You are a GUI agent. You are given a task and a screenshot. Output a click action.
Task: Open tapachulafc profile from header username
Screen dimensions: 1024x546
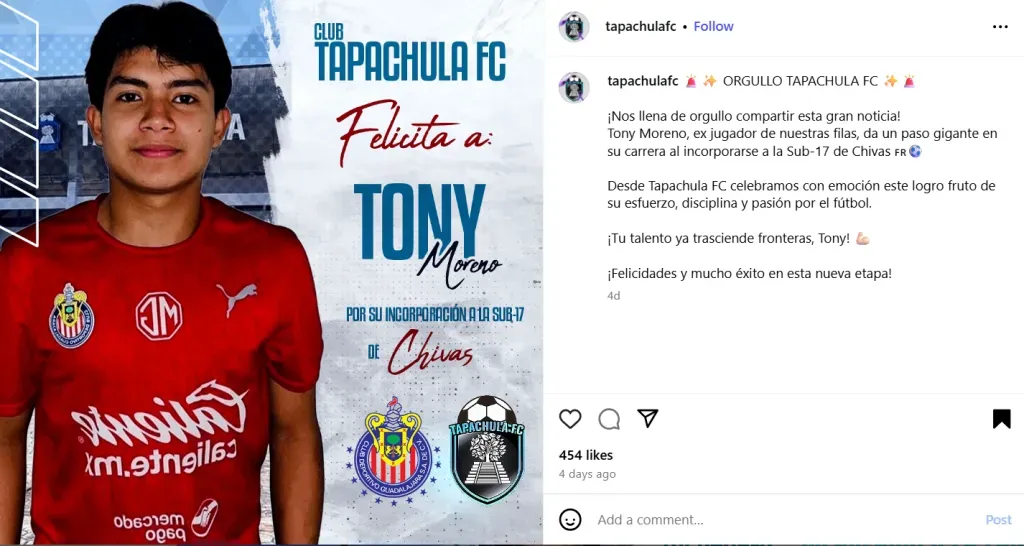coord(641,27)
